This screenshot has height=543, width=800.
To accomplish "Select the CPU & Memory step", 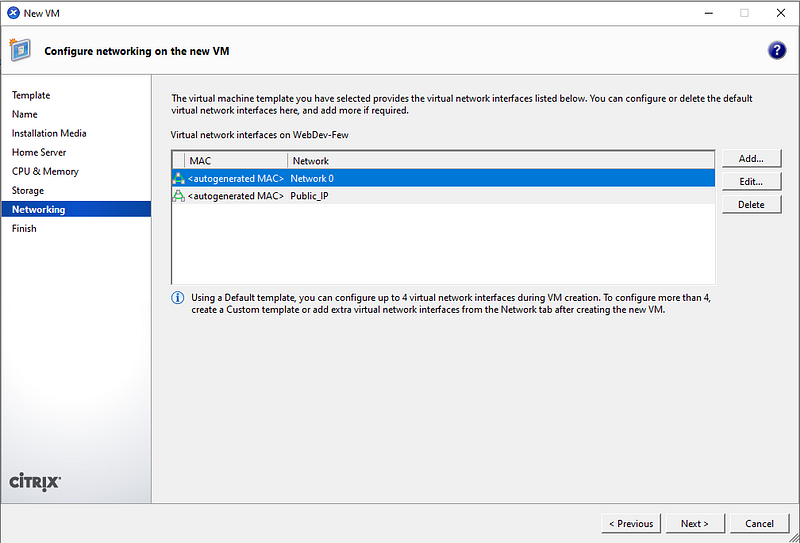I will 45,171.
